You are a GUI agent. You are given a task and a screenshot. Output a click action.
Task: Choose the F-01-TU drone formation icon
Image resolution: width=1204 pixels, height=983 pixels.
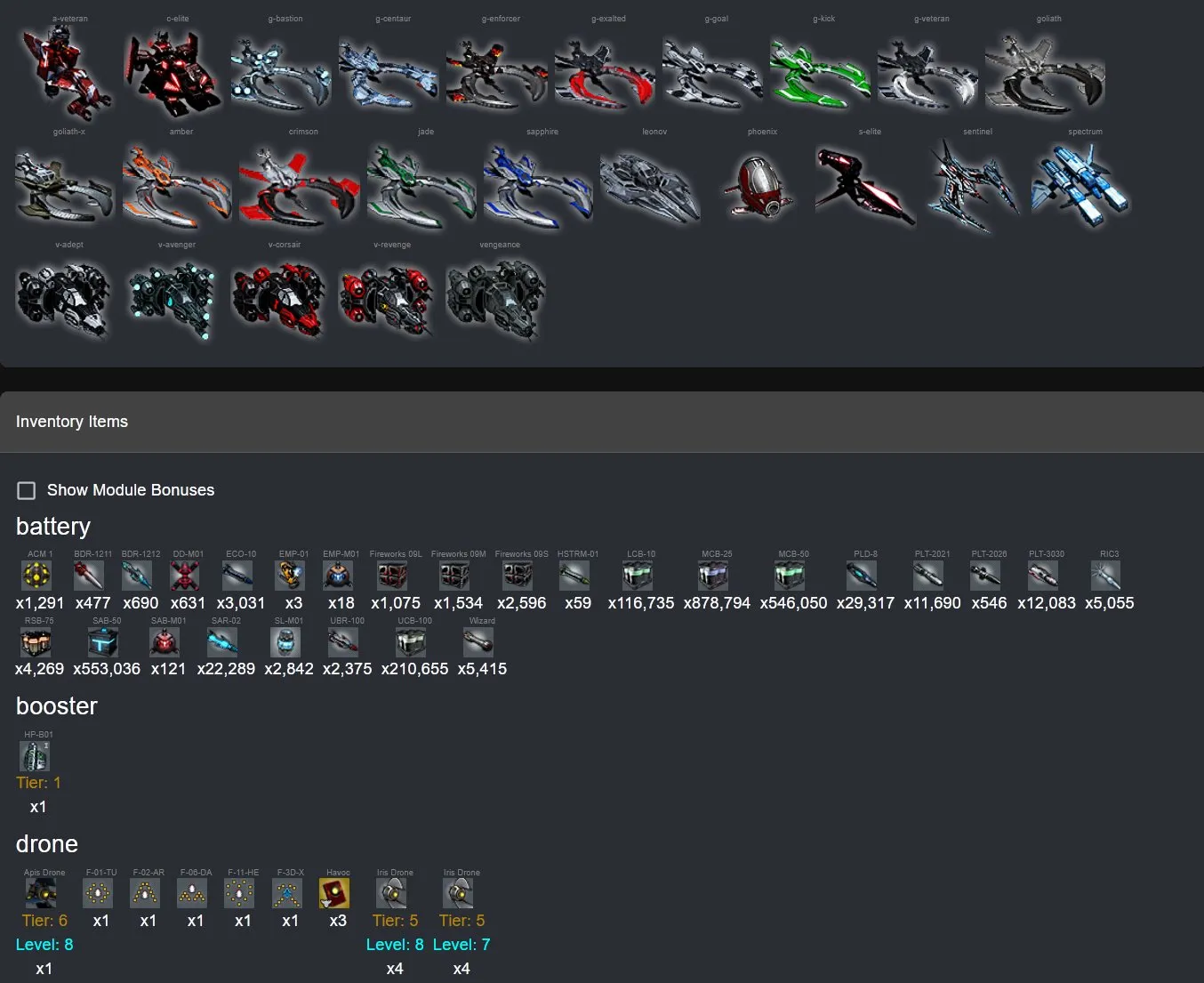click(98, 893)
